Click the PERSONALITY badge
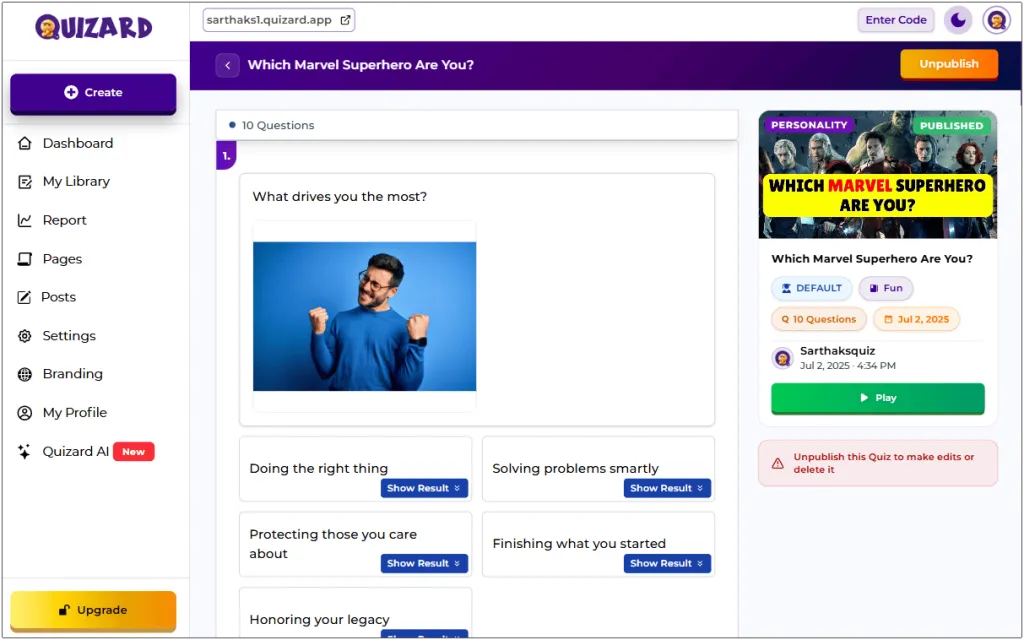 click(x=808, y=125)
